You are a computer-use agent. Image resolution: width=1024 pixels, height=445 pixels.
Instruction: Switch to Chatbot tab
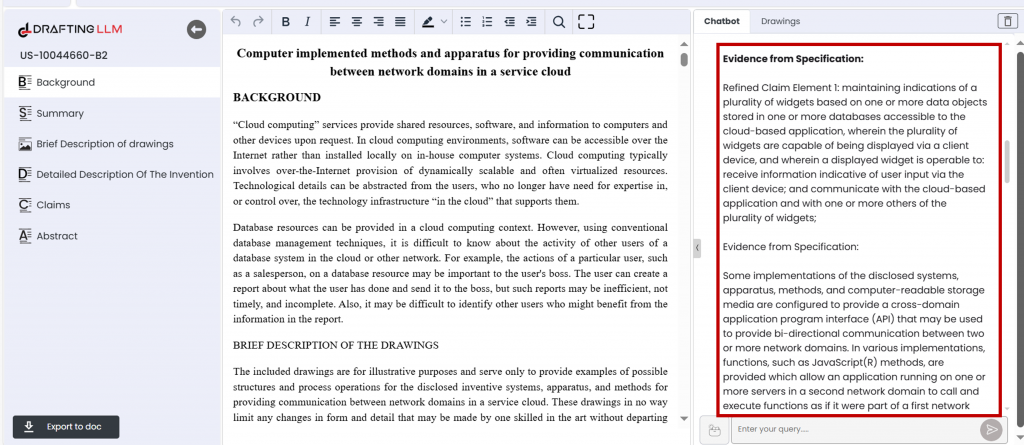722,21
